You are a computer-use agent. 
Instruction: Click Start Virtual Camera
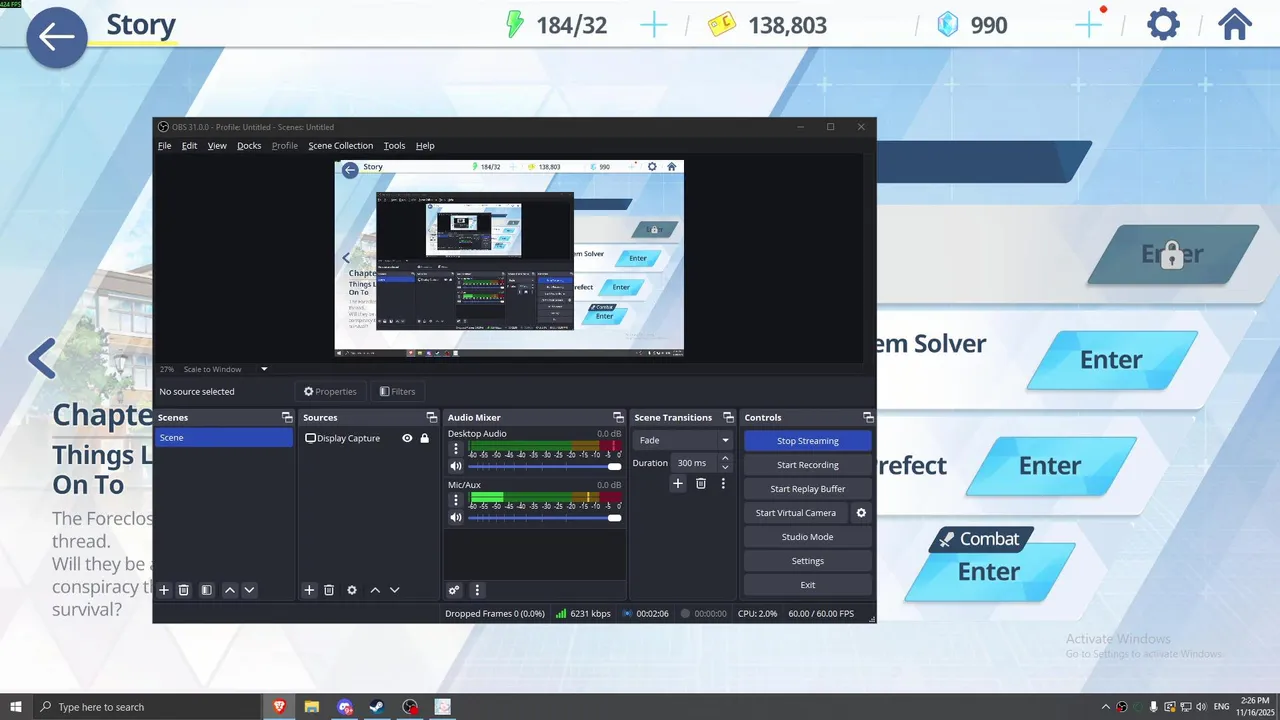point(796,513)
